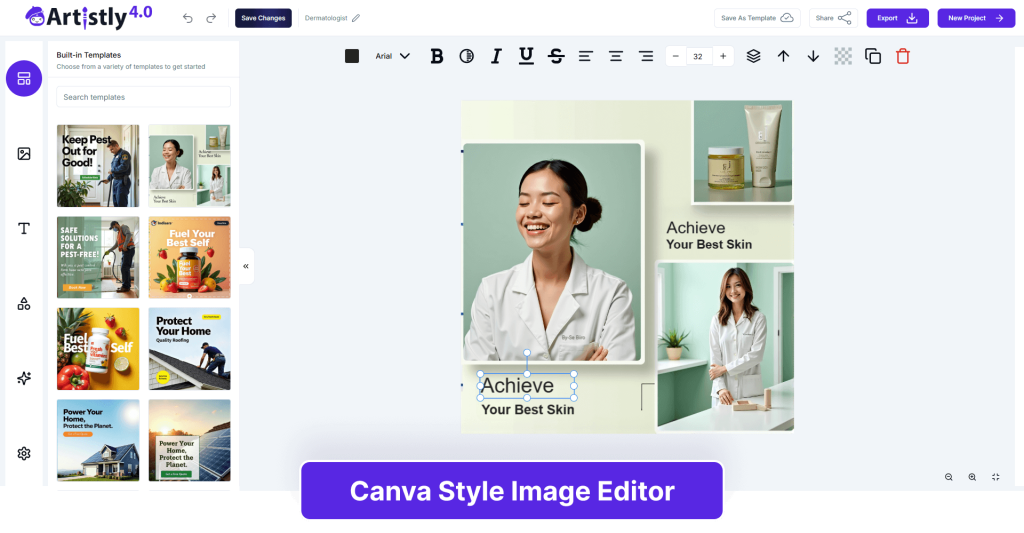Move layer up with up arrow
This screenshot has width=1024, height=533.
(x=783, y=56)
